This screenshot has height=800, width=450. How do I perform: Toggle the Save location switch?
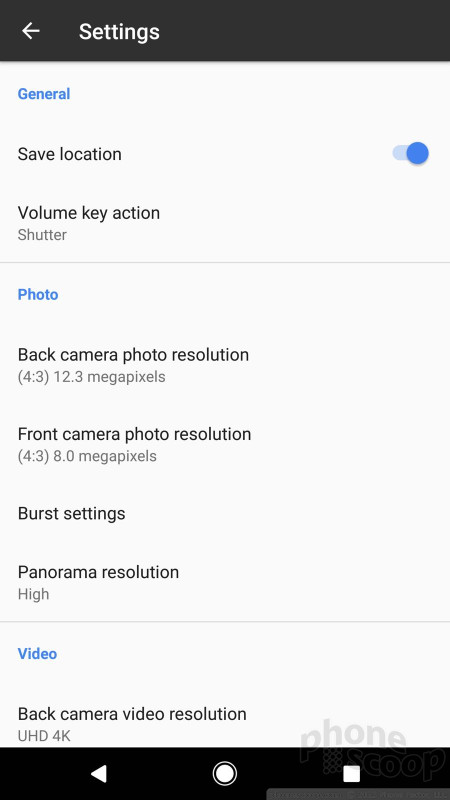(410, 153)
